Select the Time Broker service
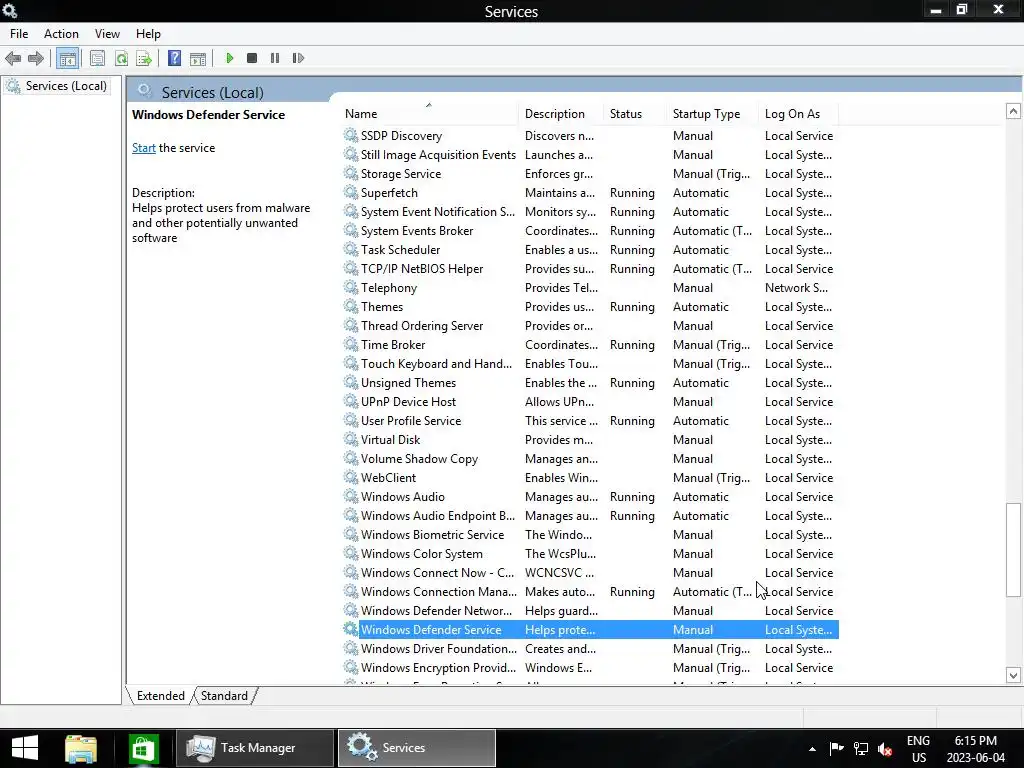Image resolution: width=1024 pixels, height=768 pixels. 393,345
